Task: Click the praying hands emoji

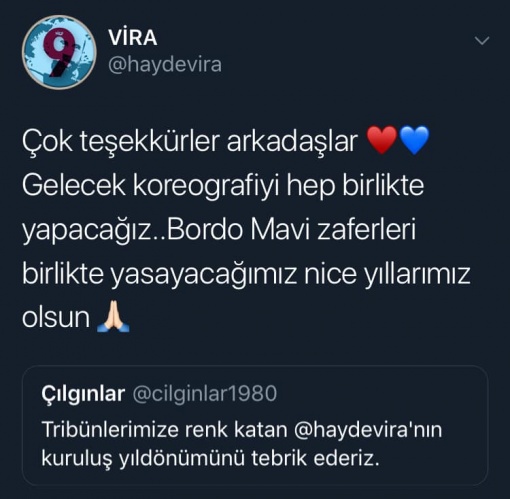Action: pos(113,316)
